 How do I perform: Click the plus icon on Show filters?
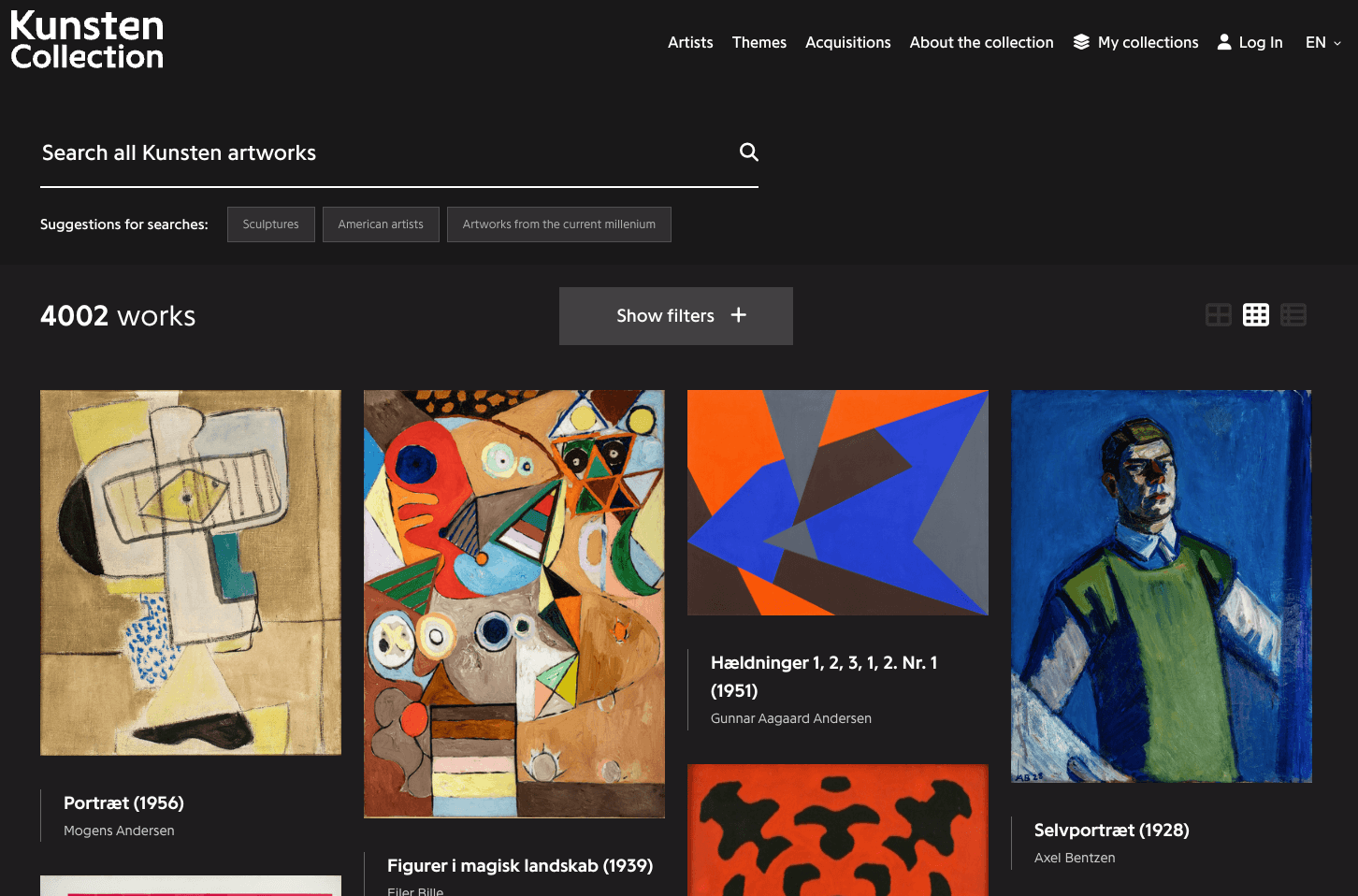(739, 315)
